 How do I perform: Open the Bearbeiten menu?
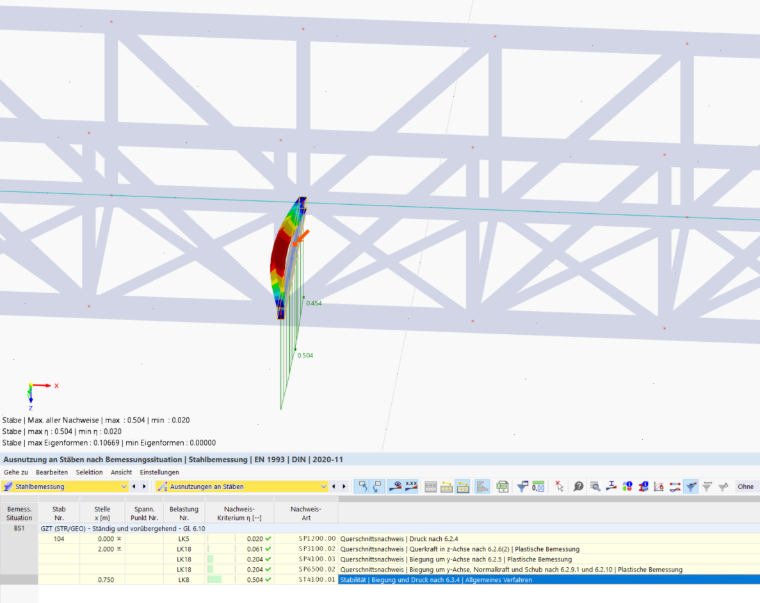point(52,472)
